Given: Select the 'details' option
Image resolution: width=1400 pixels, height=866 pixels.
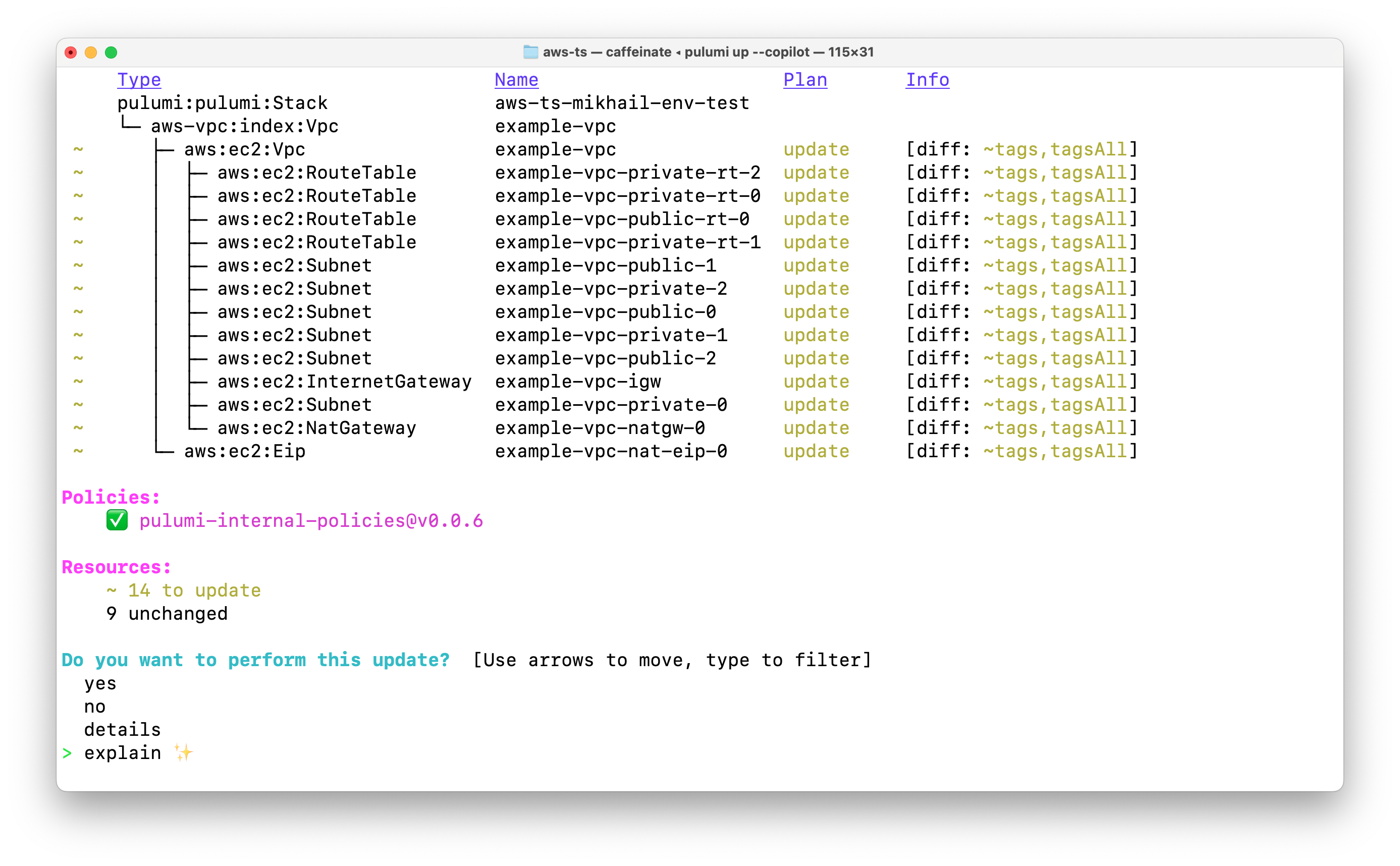Looking at the screenshot, I should click(123, 730).
